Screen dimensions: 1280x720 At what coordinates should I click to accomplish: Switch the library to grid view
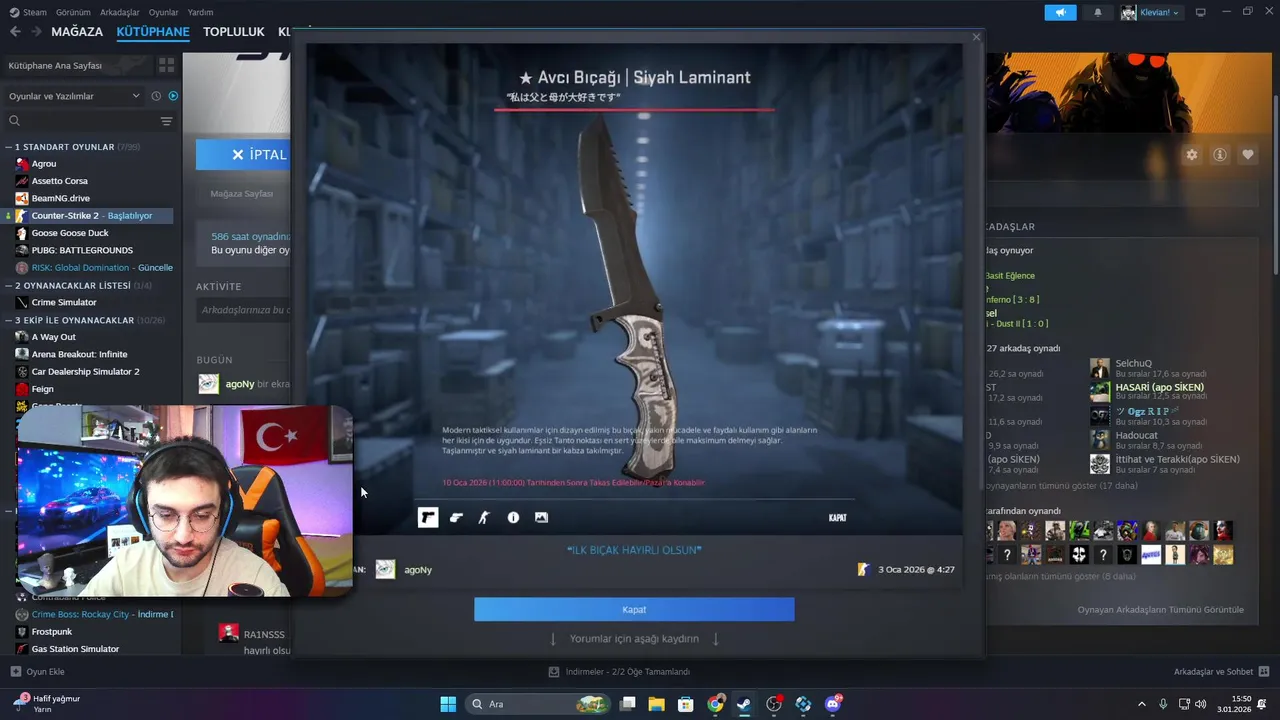tap(166, 65)
